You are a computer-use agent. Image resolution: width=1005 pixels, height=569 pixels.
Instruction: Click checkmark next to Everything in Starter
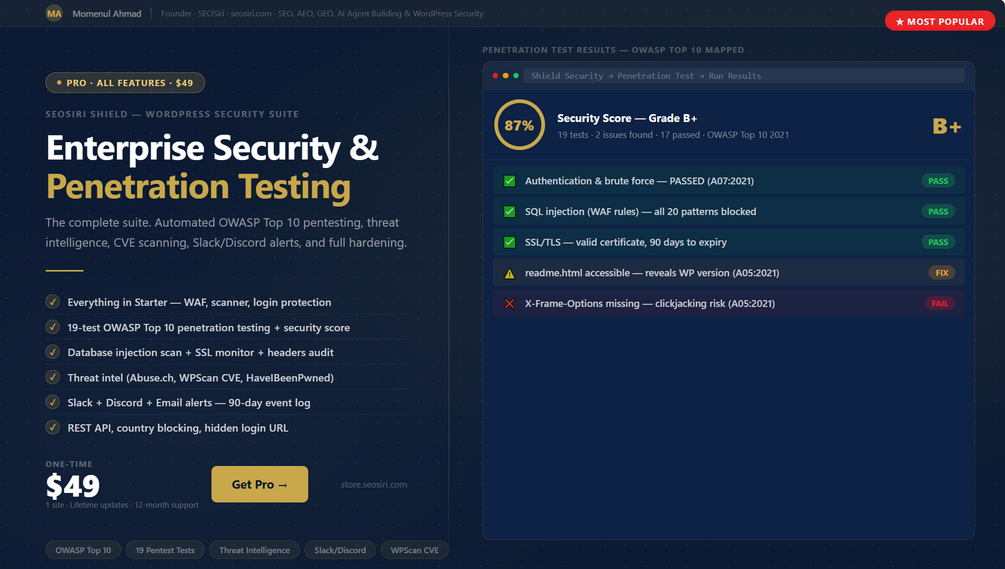pyautogui.click(x=52, y=302)
